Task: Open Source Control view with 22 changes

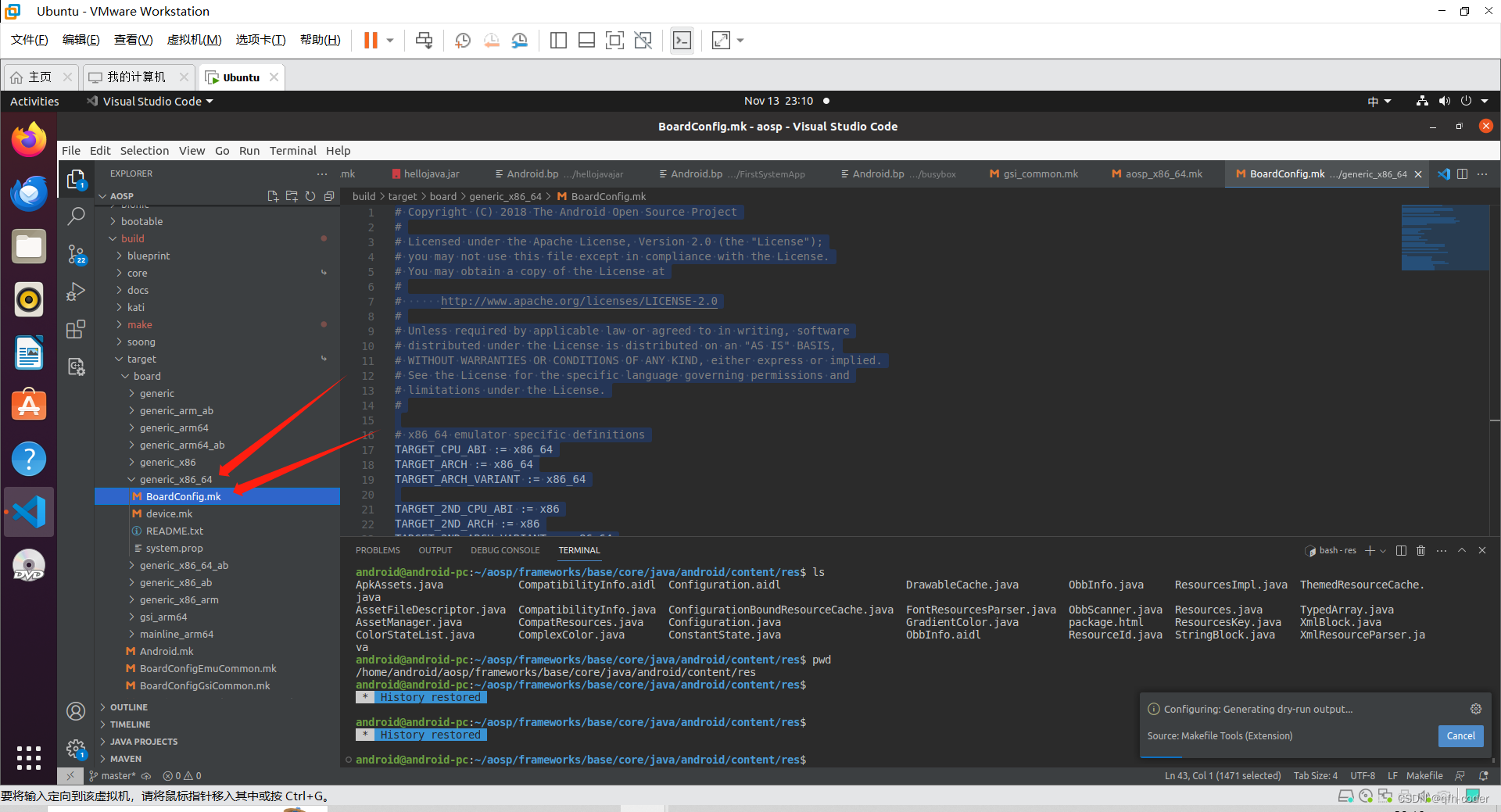Action: tap(76, 255)
